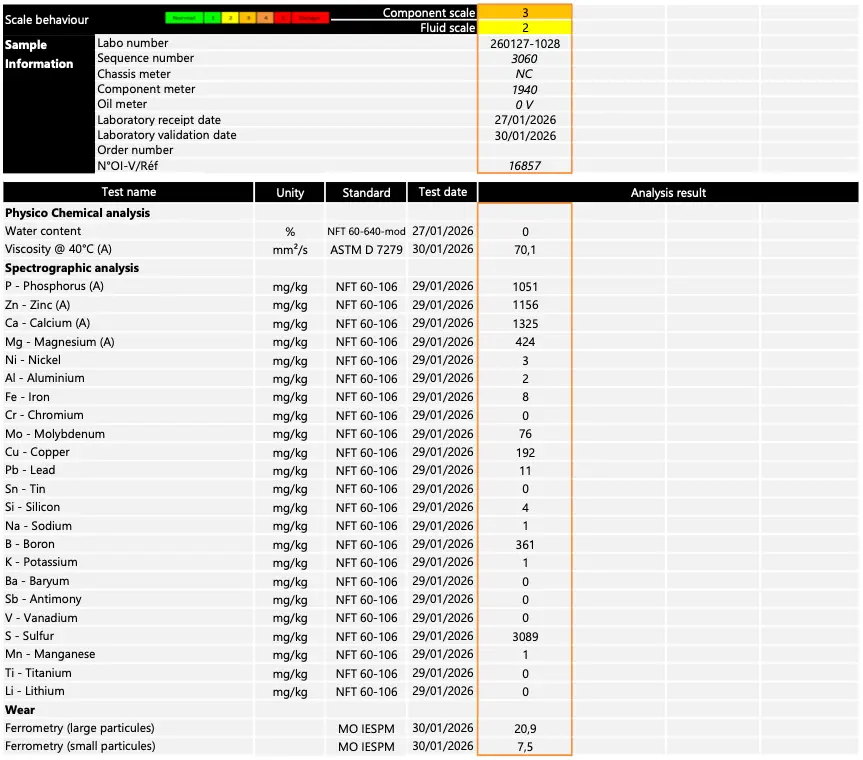The image size is (863, 760).
Task: Click the orange Component scale value cell
Action: pyautogui.click(x=525, y=12)
